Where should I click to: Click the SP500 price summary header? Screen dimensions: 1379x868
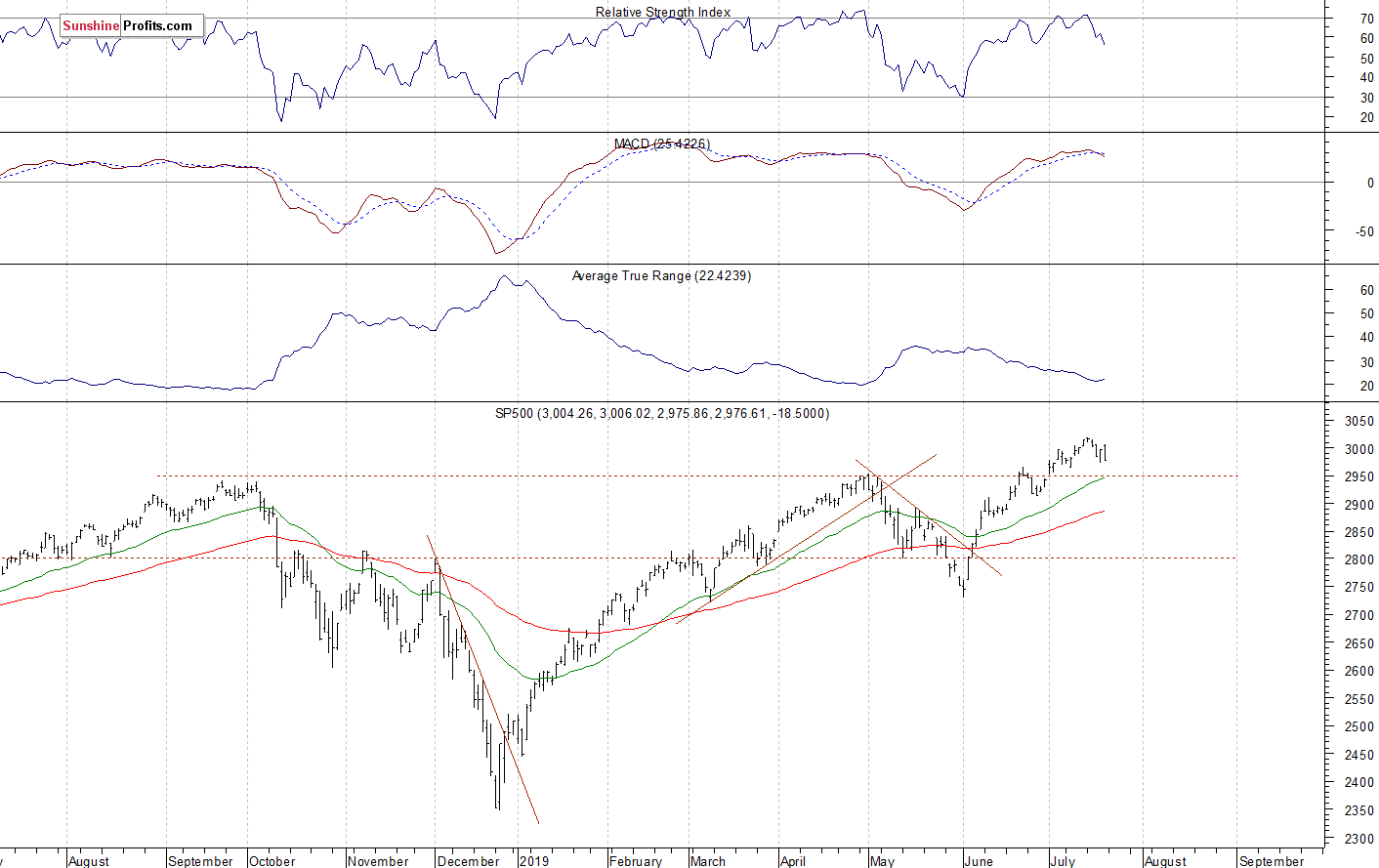click(662, 414)
